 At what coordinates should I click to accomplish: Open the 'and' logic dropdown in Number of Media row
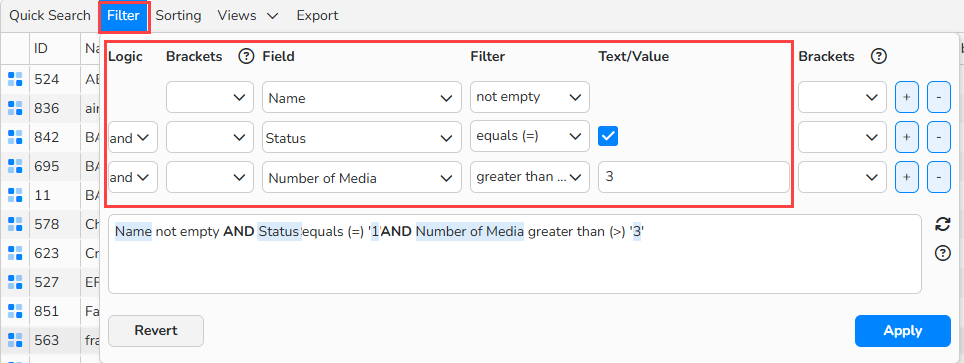pyautogui.click(x=133, y=177)
